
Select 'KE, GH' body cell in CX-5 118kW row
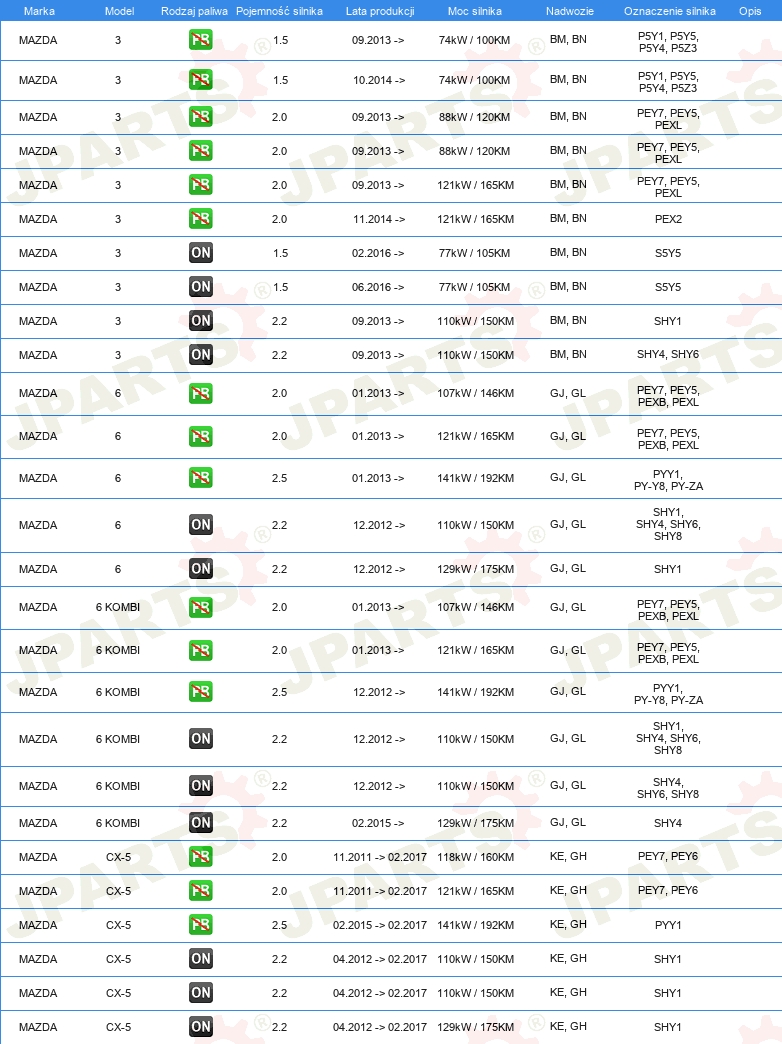coord(568,856)
